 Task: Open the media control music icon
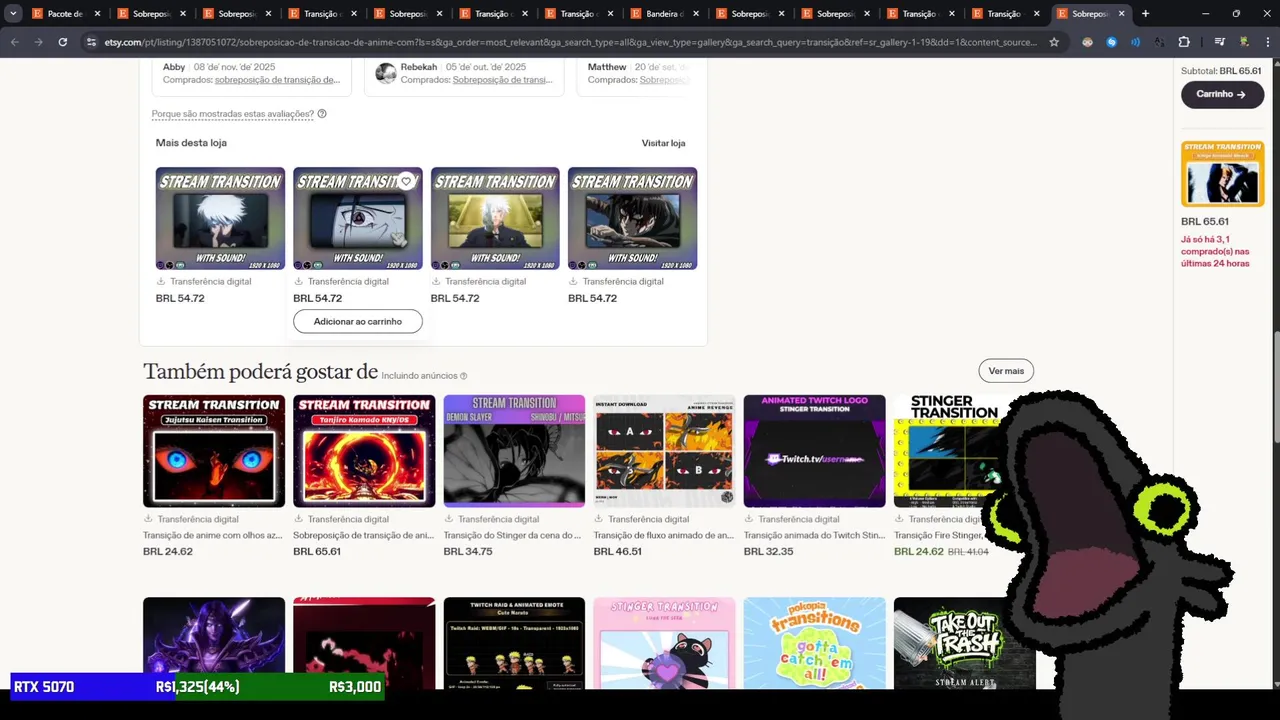click(1219, 42)
